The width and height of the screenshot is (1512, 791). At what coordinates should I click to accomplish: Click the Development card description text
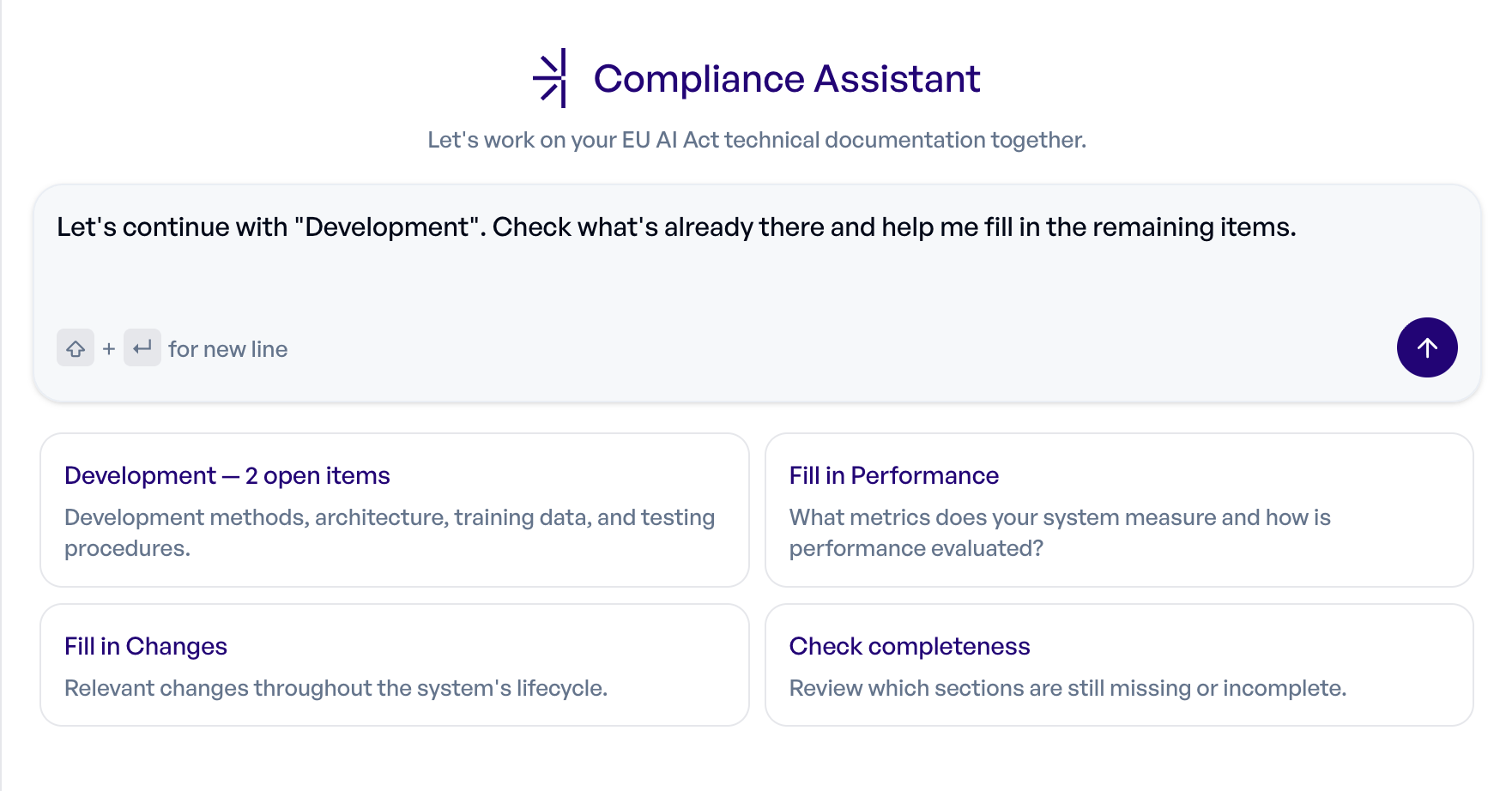(389, 532)
